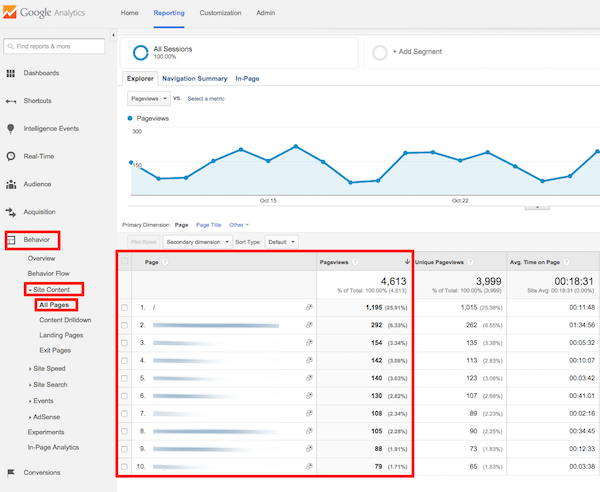Click the Conversions flag icon
The height and width of the screenshot is (492, 600).
[x=10, y=473]
